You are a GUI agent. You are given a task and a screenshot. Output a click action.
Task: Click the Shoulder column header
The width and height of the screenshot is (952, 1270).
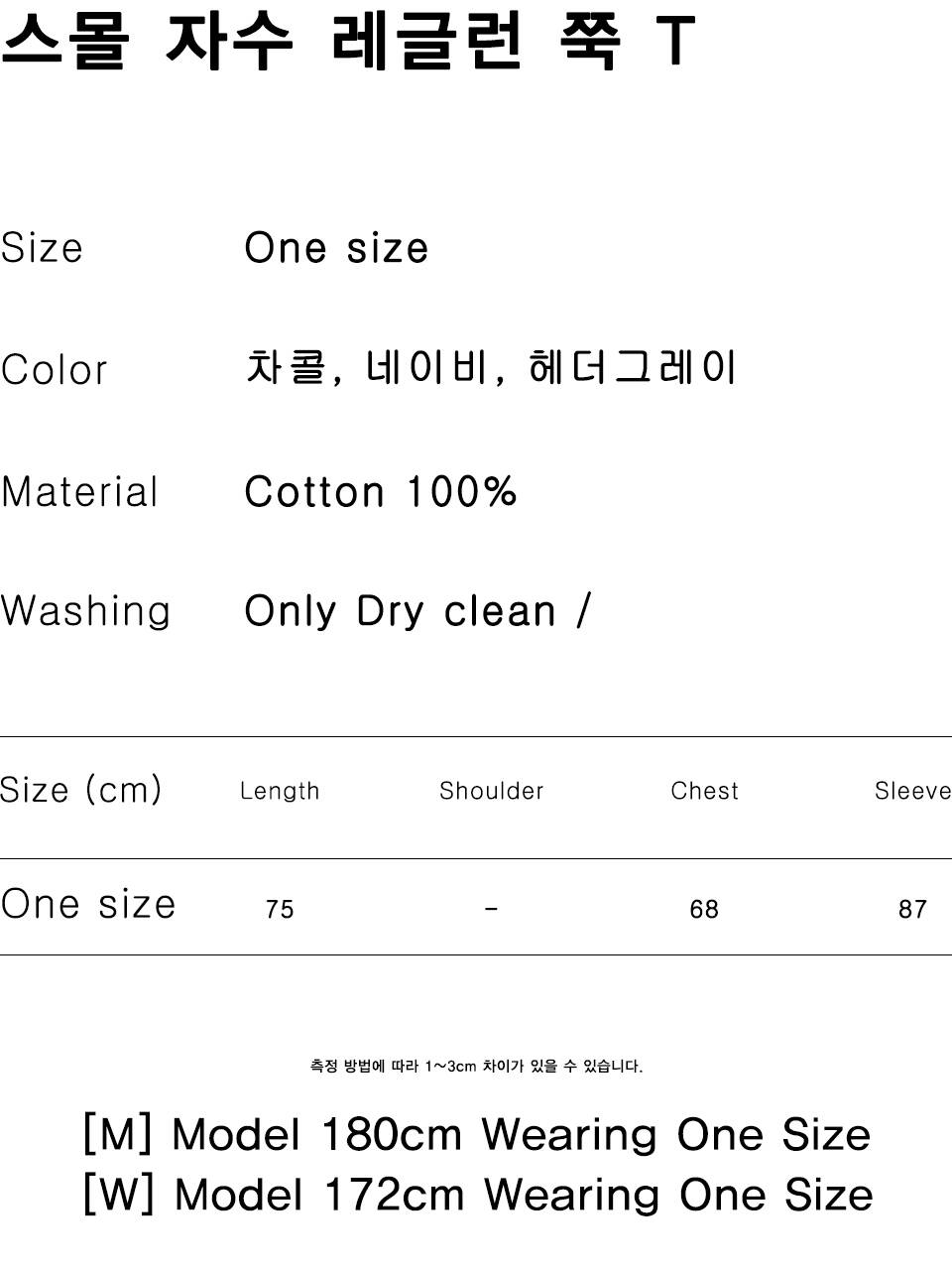tap(492, 791)
